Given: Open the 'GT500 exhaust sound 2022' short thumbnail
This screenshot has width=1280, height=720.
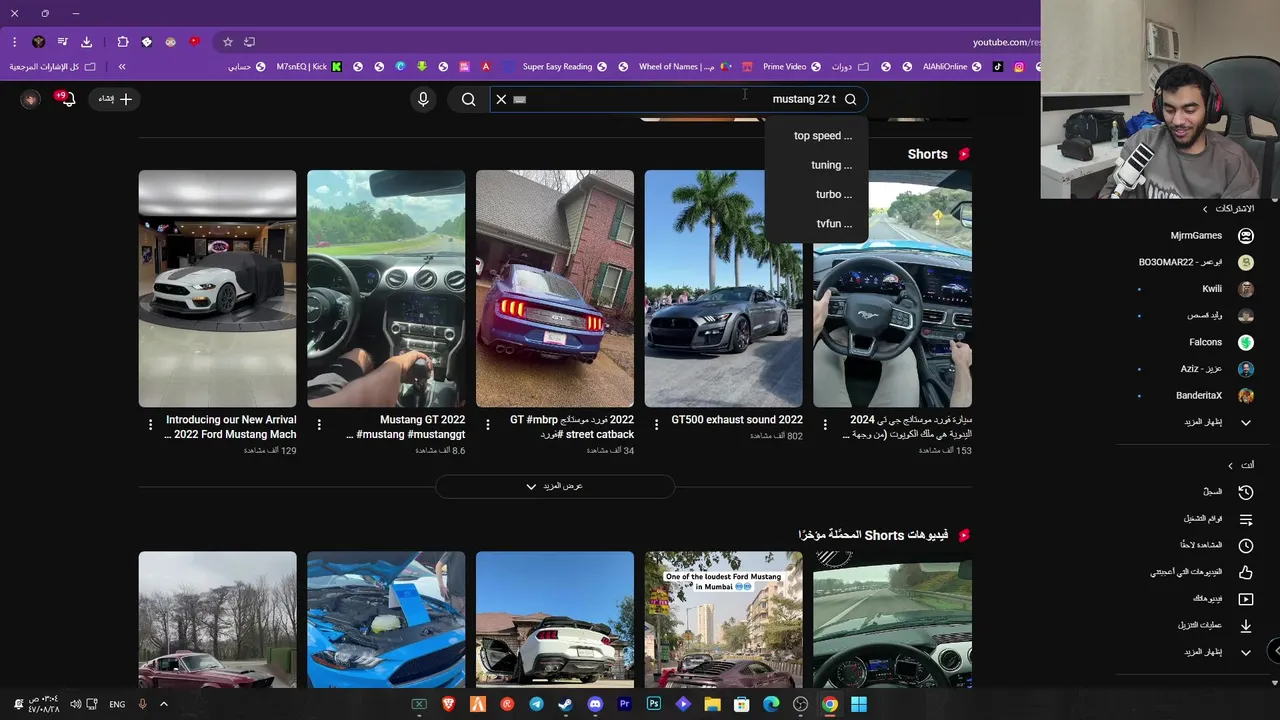Looking at the screenshot, I should [x=723, y=288].
